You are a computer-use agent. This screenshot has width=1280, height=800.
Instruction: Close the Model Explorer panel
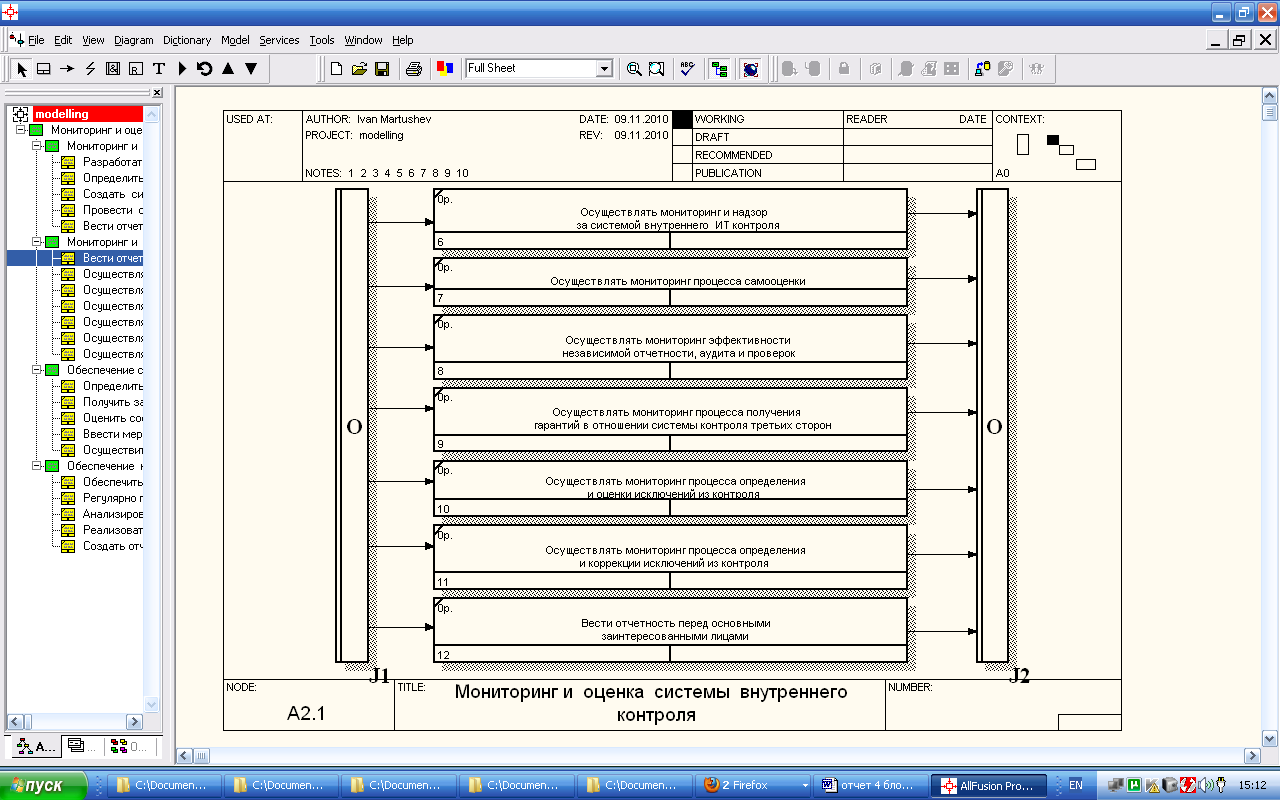156,93
